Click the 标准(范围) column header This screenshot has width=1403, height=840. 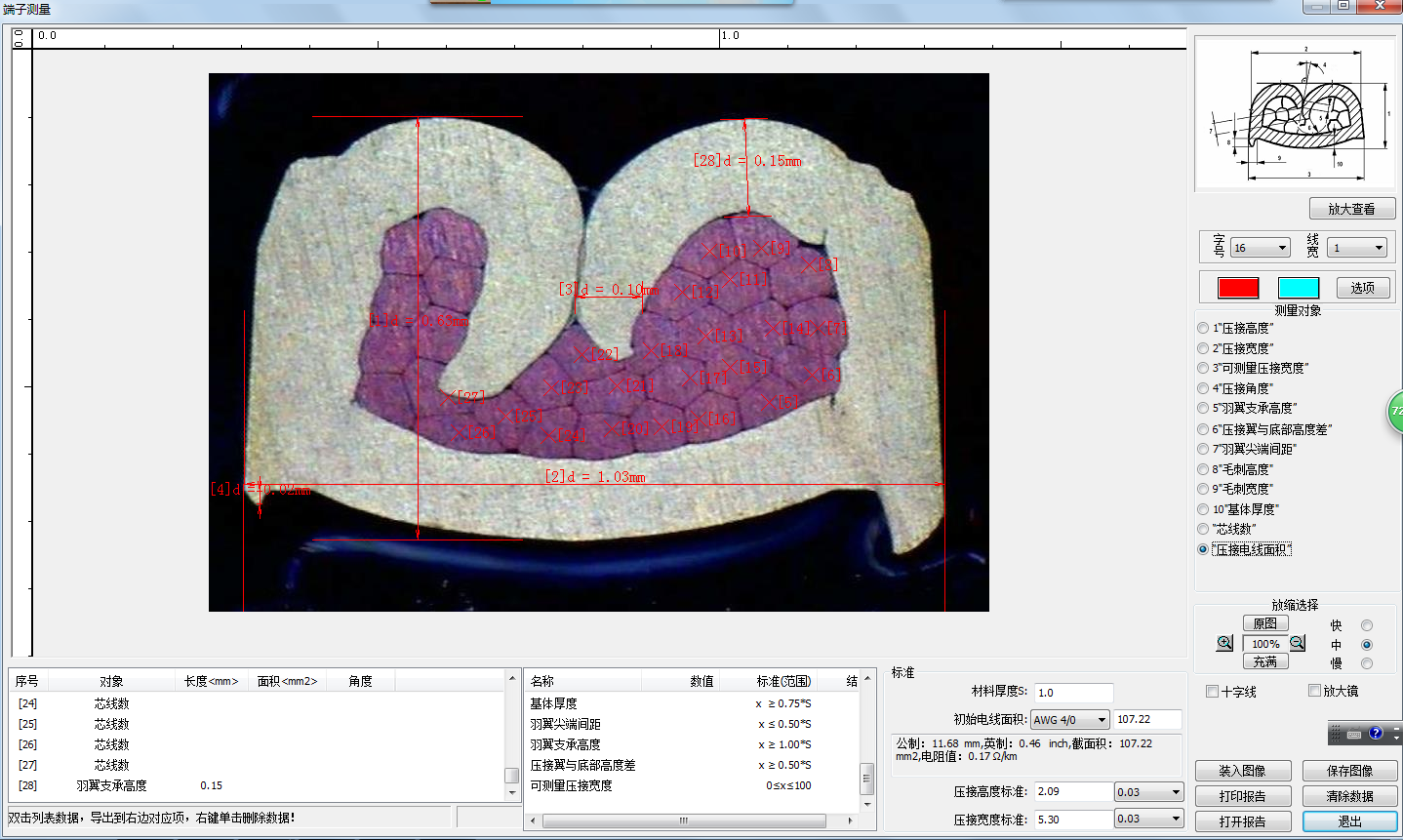coord(783,681)
